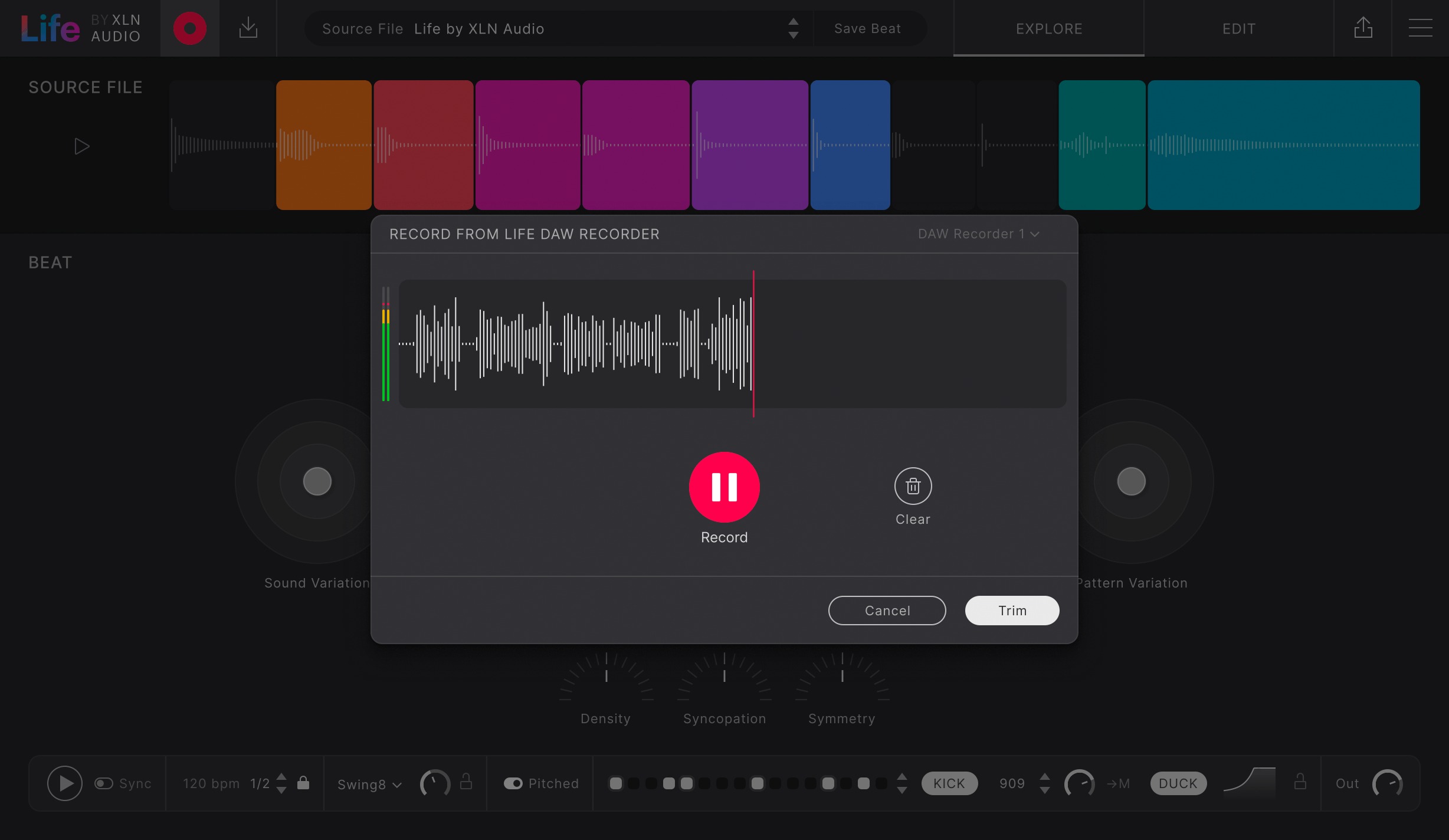This screenshot has width=1449, height=840.
Task: Click the Clear trash icon in recorder dialog
Action: (913, 487)
